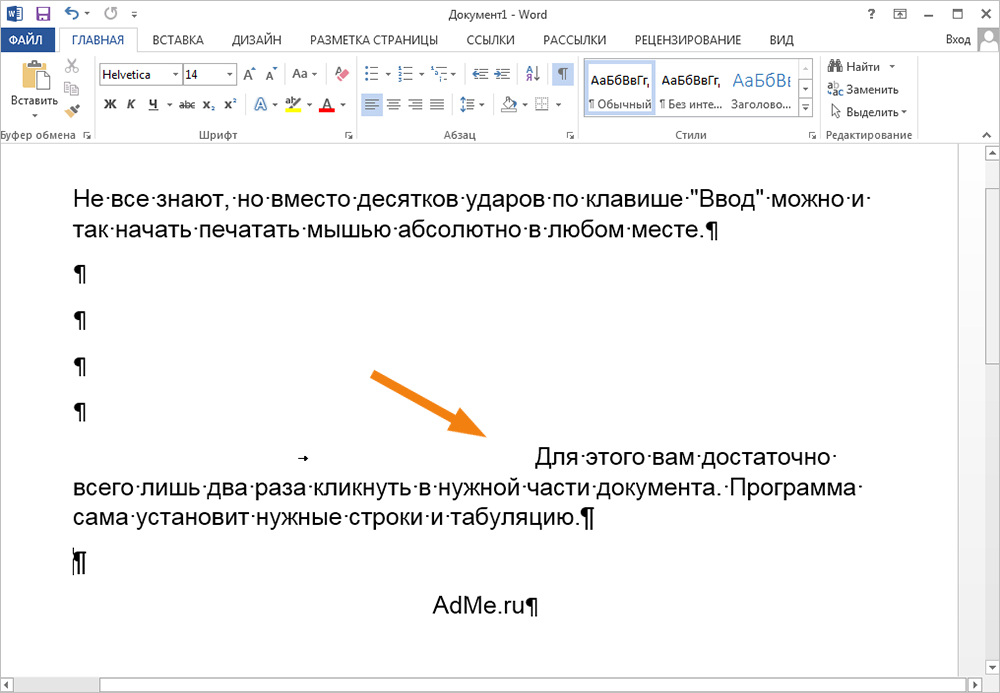
Task: Toggle italic (К) formatting
Action: 131,105
